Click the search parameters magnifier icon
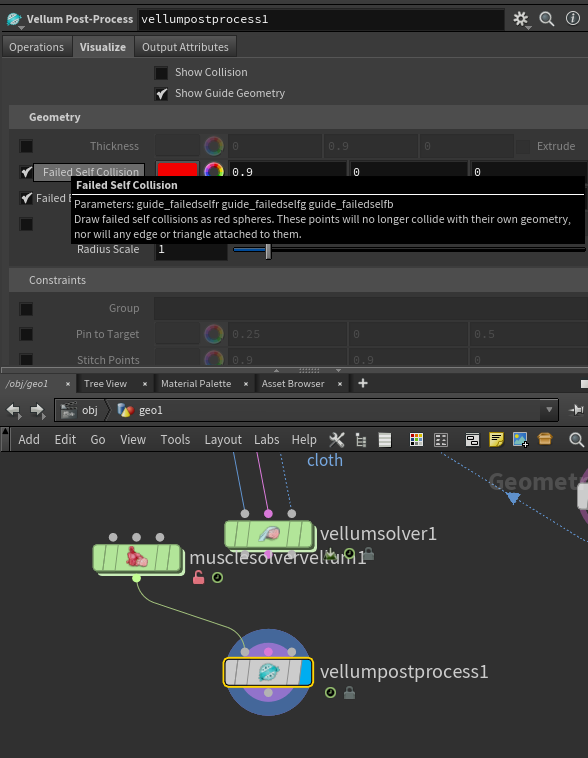Viewport: 588px width, 758px height. [547, 19]
